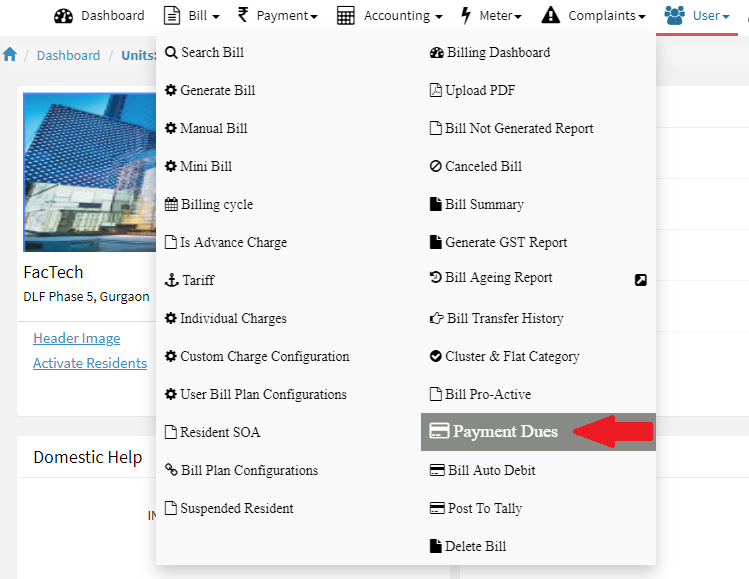
Task: Click the dashboard icon beside Billing Dashboard
Action: point(437,52)
